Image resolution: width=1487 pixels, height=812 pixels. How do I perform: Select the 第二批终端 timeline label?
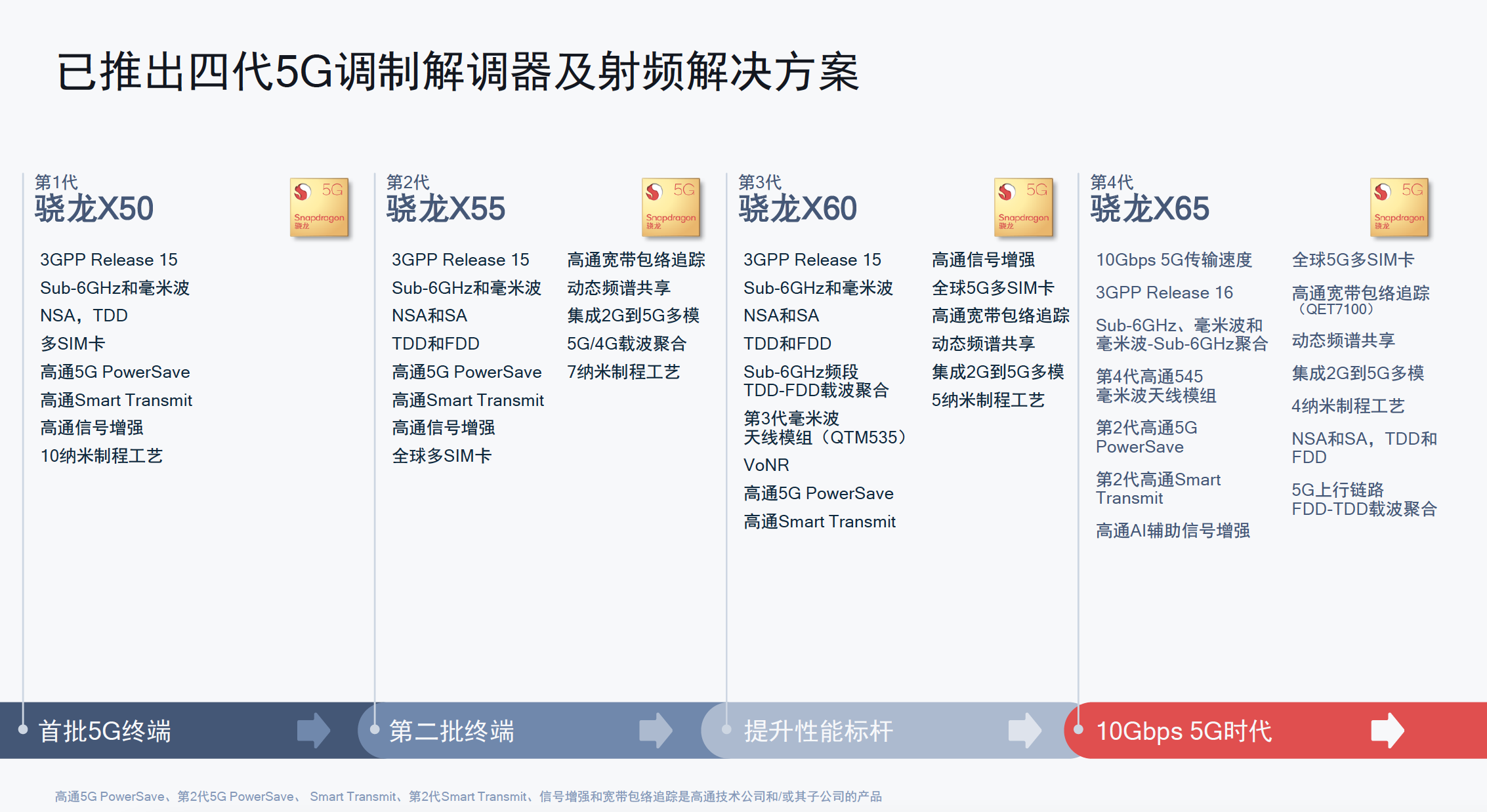click(x=452, y=731)
